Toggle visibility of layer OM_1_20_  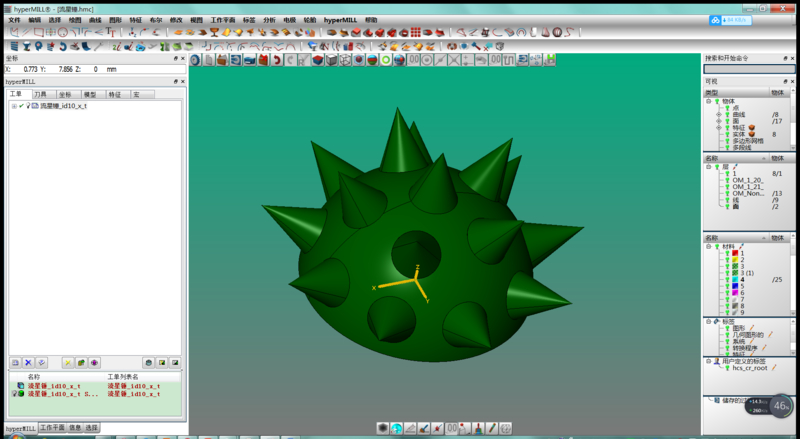pyautogui.click(x=728, y=180)
